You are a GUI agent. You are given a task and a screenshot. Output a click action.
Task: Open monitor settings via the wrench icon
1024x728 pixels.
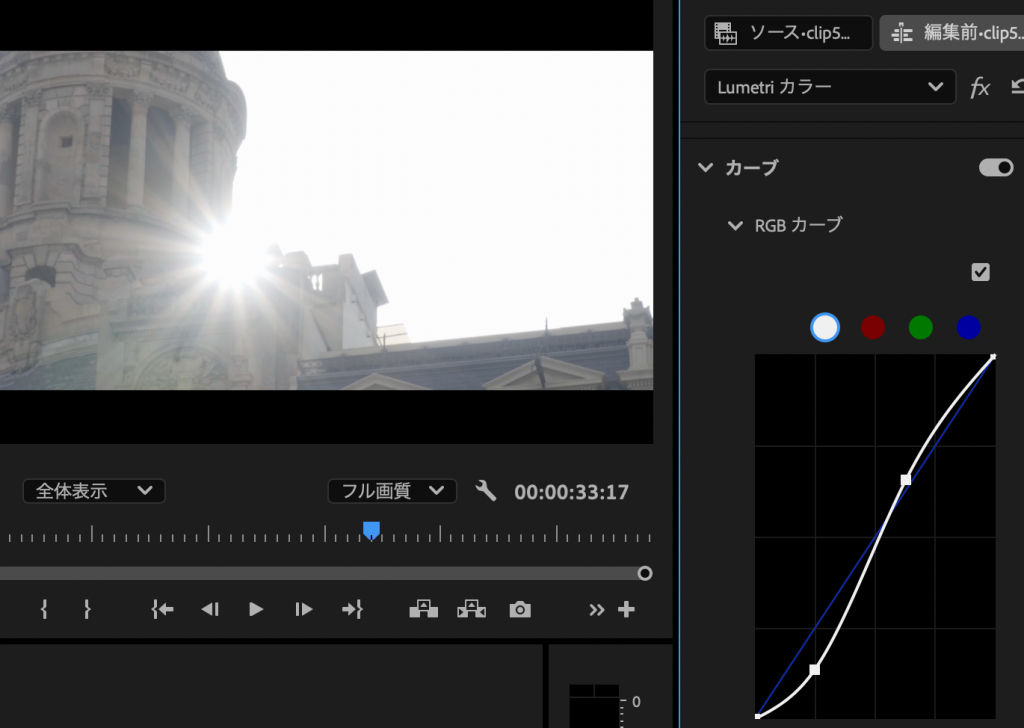486,491
